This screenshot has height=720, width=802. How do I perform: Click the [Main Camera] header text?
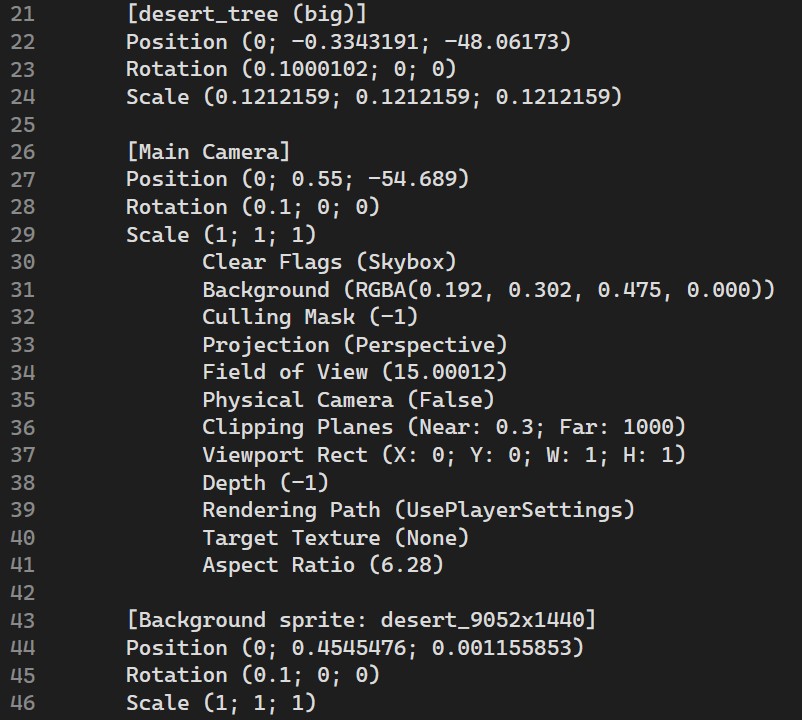tap(208, 152)
